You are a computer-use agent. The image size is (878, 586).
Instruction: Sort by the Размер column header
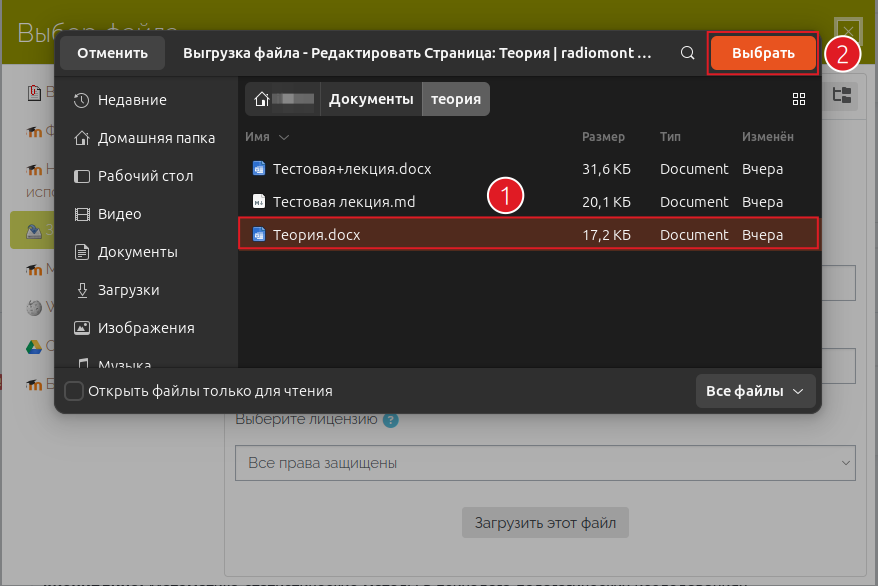603,137
